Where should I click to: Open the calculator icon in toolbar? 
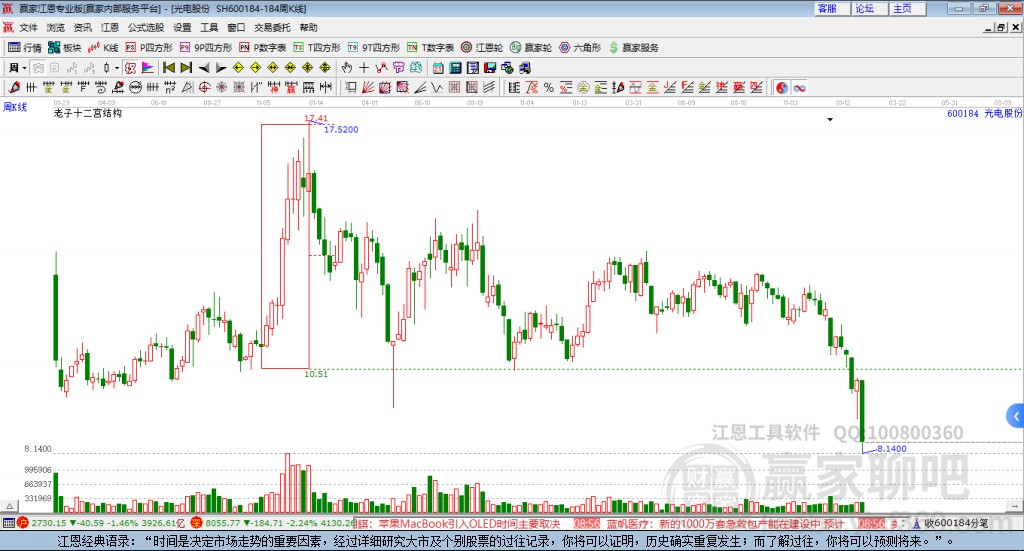(455, 68)
